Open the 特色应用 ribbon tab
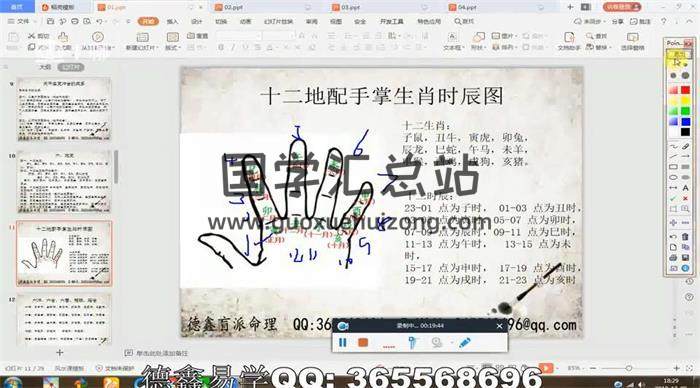This screenshot has width=700, height=388. click(x=429, y=21)
